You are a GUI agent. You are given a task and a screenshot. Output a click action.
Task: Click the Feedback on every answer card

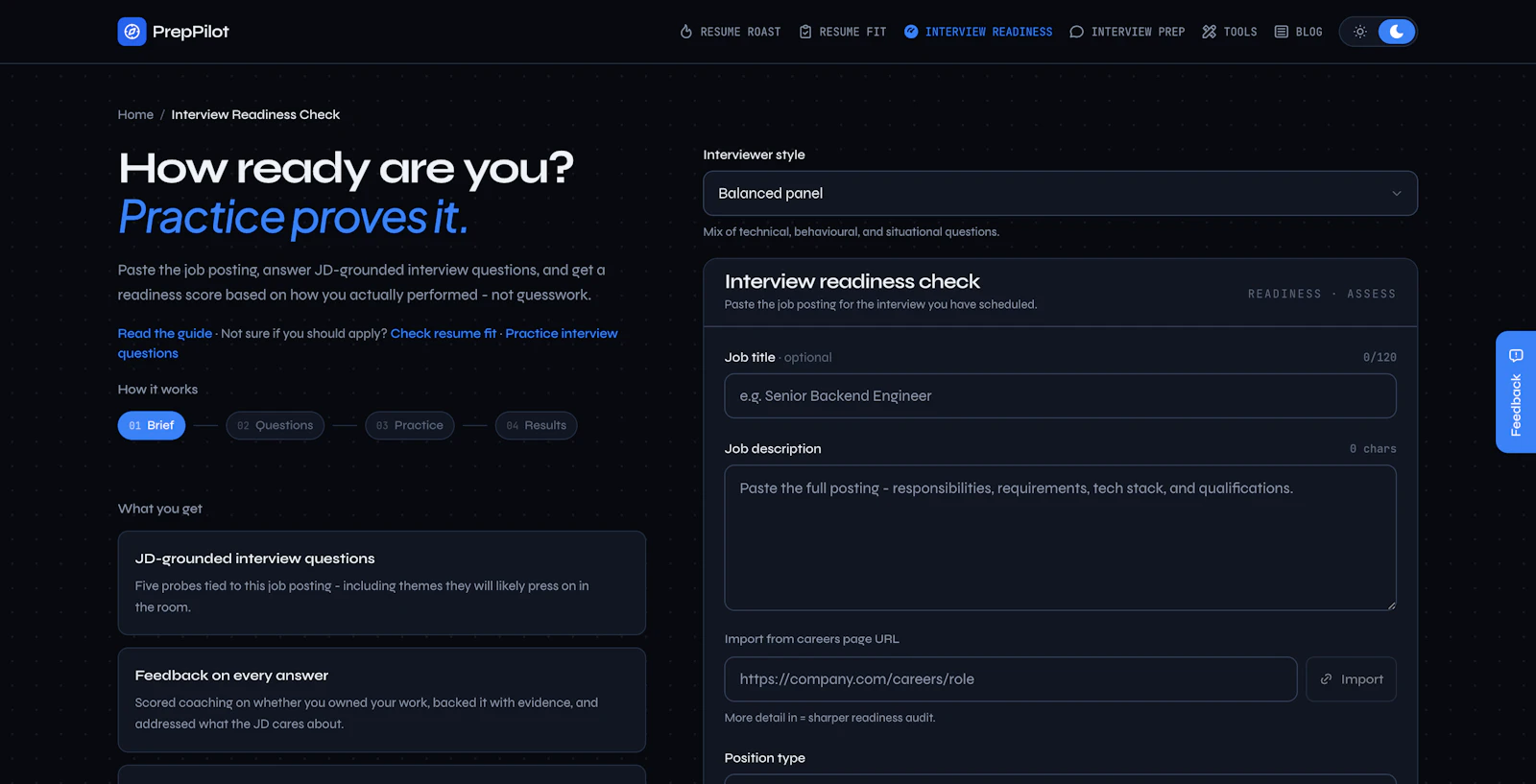point(382,700)
